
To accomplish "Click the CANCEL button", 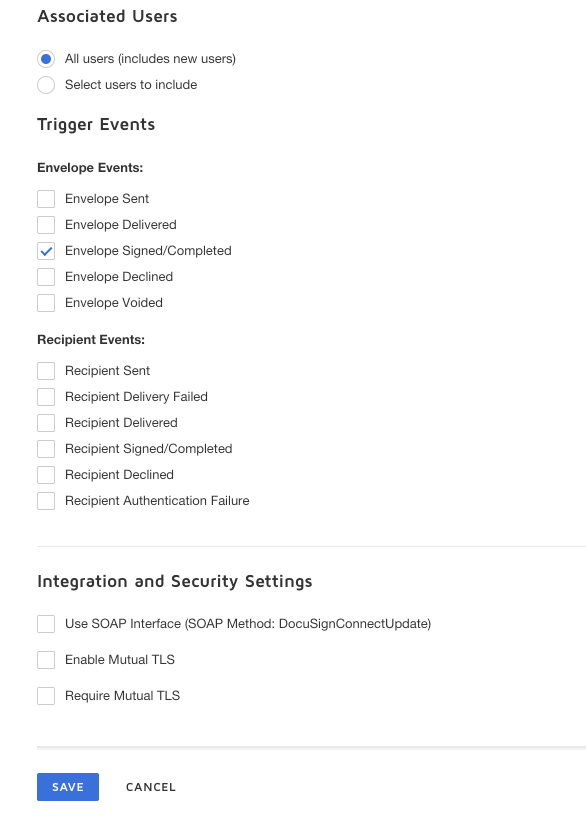I will coord(151,787).
